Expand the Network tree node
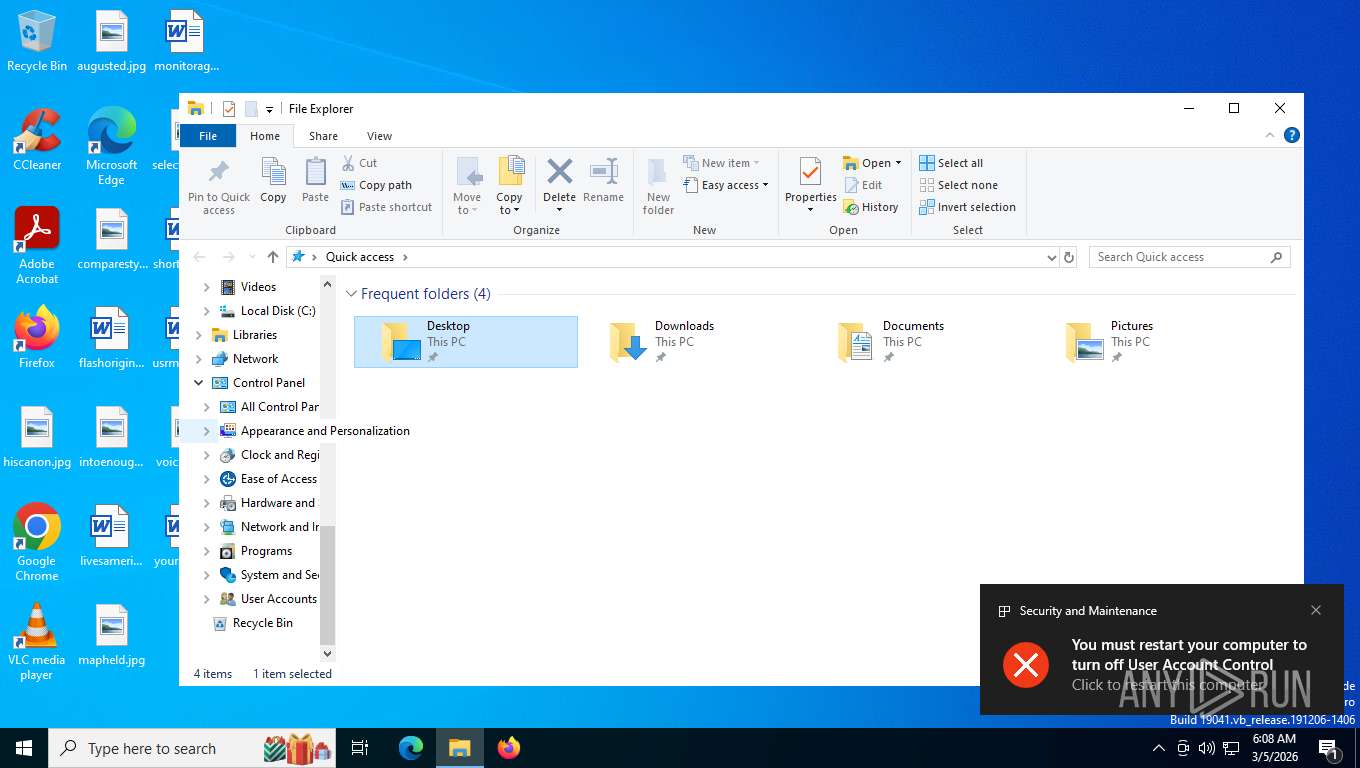The image size is (1360, 768). (x=198, y=359)
